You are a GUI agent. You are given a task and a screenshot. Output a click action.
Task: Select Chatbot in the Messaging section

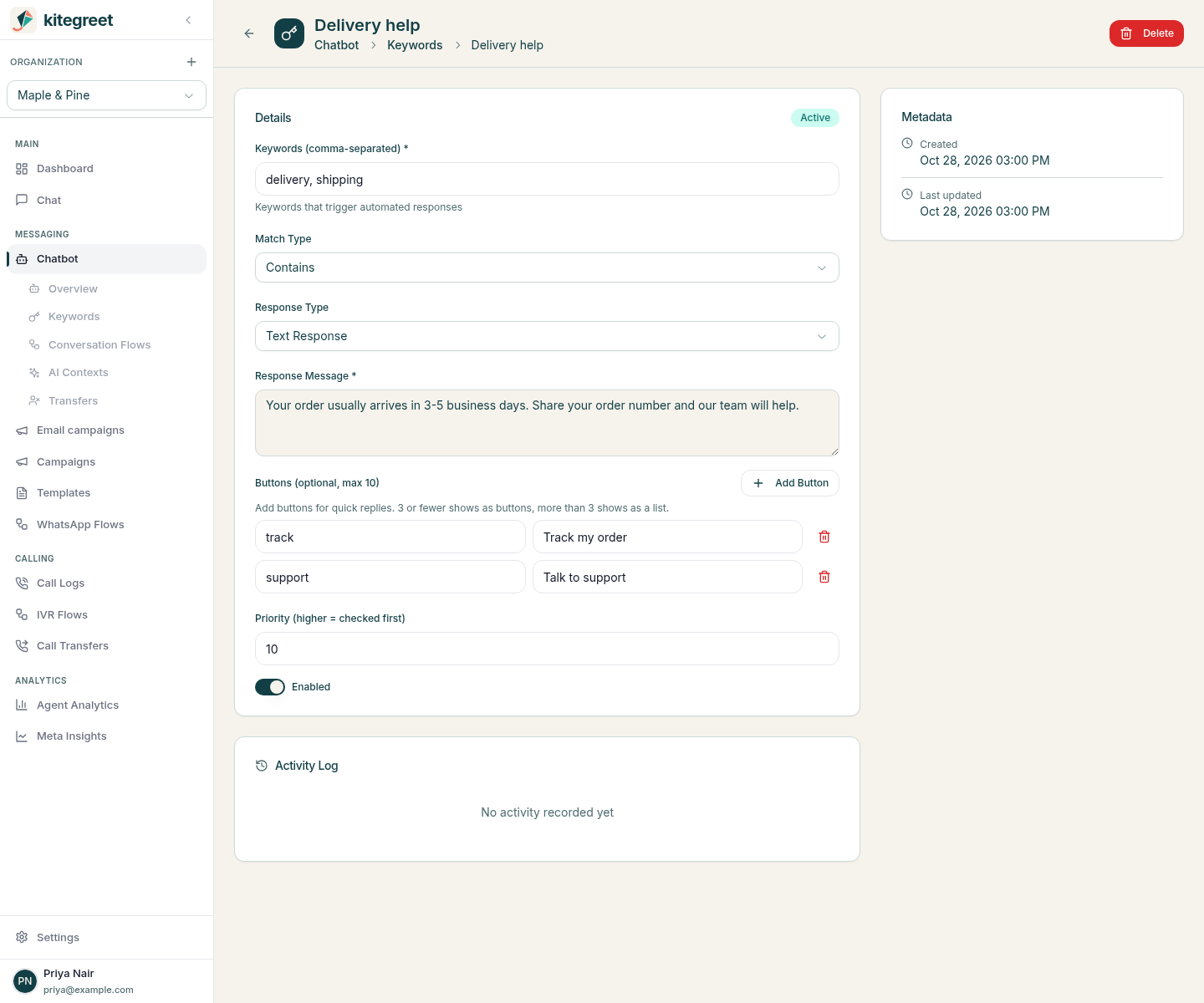click(x=106, y=259)
